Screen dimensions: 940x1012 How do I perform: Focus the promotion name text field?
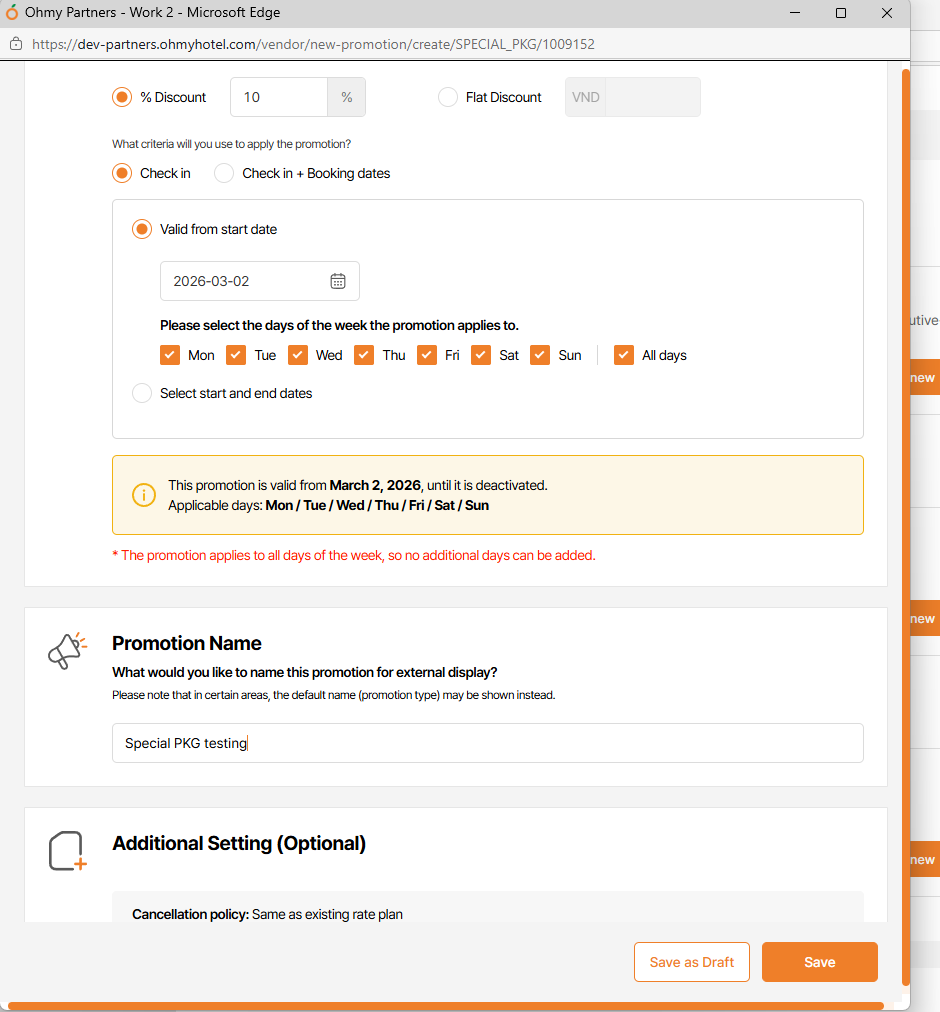click(487, 743)
